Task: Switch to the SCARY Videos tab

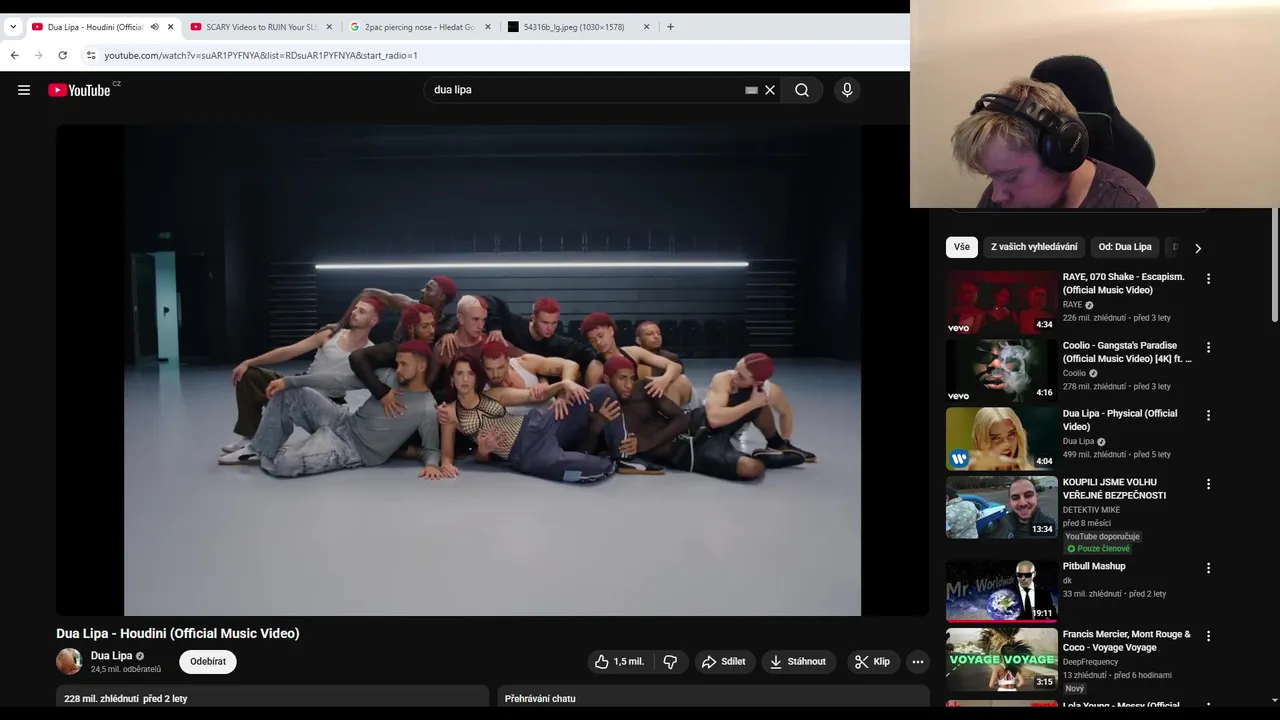Action: (261, 27)
